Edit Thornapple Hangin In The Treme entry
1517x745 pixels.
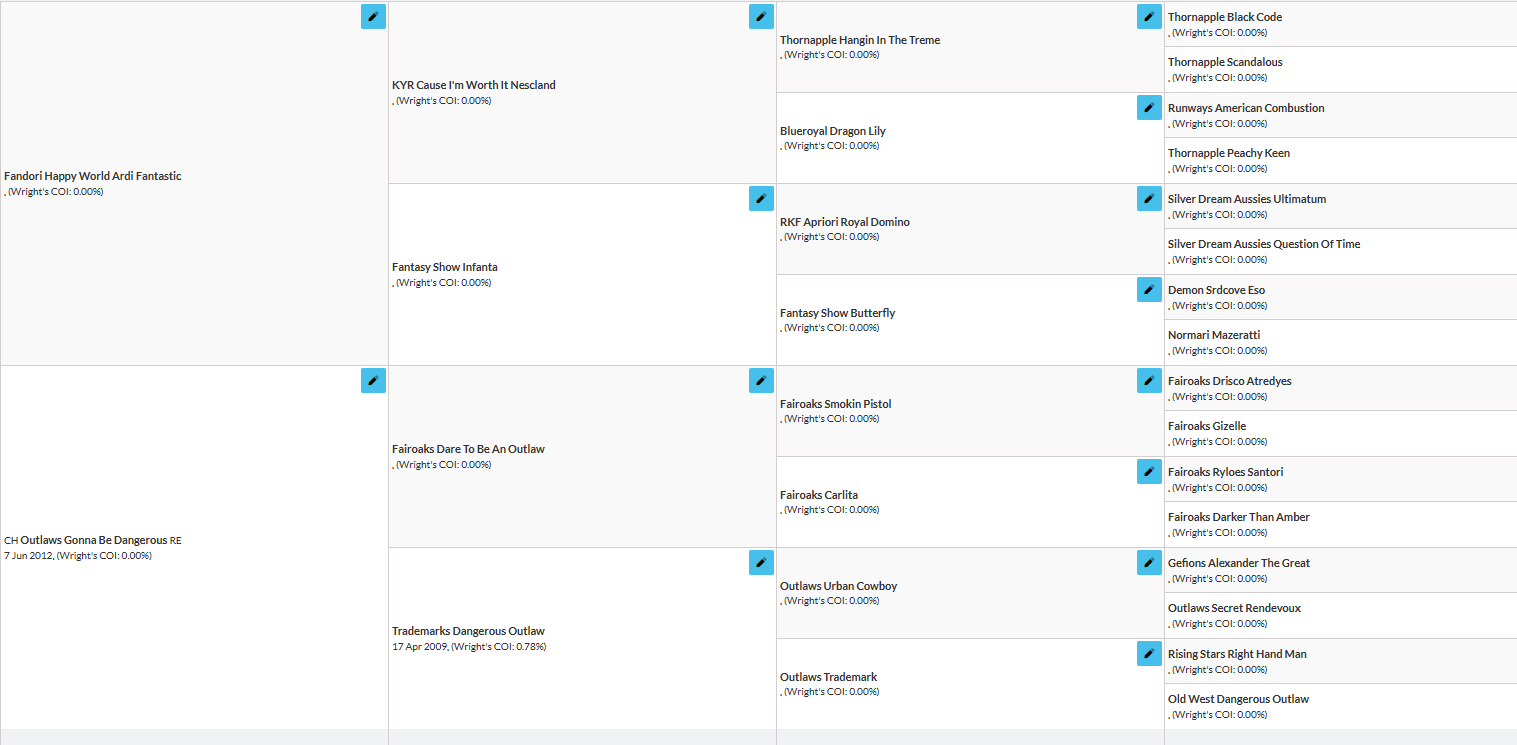(1149, 16)
